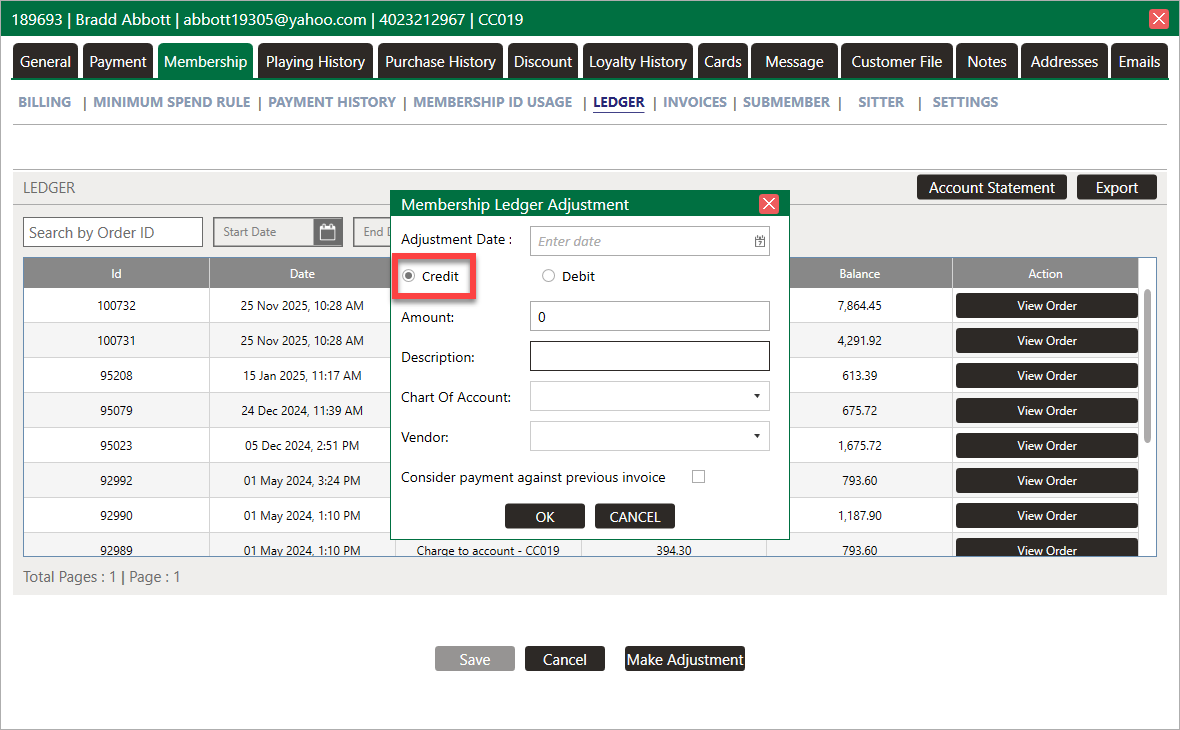This screenshot has width=1180, height=730.
Task: Close the Membership Ledger Adjustment dialog
Action: tap(769, 204)
